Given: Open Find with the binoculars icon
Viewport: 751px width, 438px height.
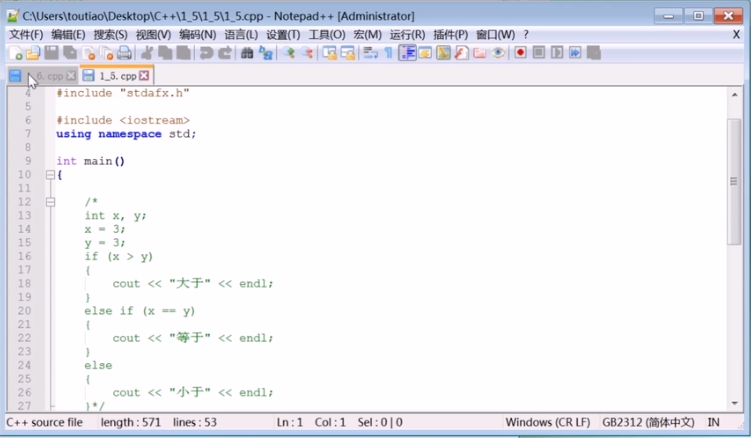Looking at the screenshot, I should click(x=247, y=53).
